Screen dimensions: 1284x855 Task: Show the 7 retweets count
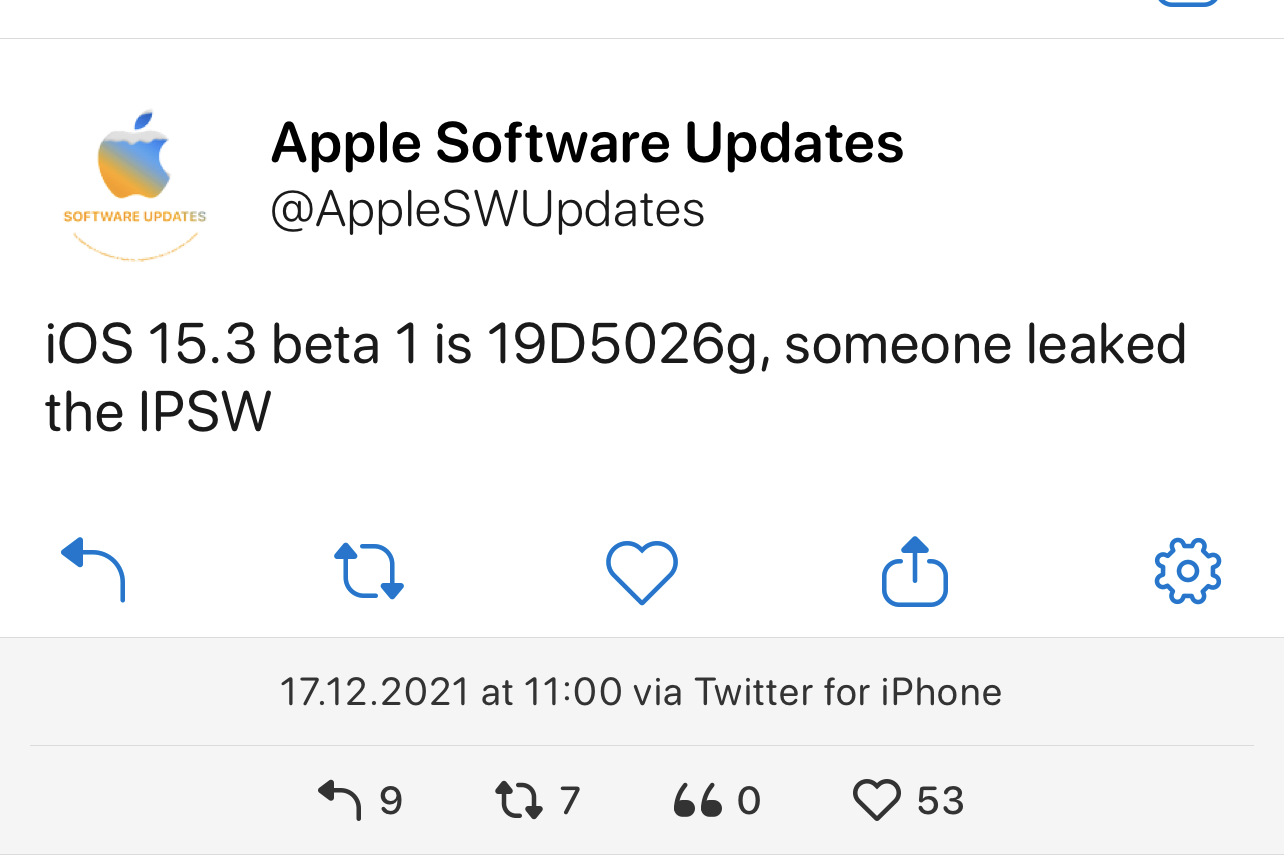538,801
